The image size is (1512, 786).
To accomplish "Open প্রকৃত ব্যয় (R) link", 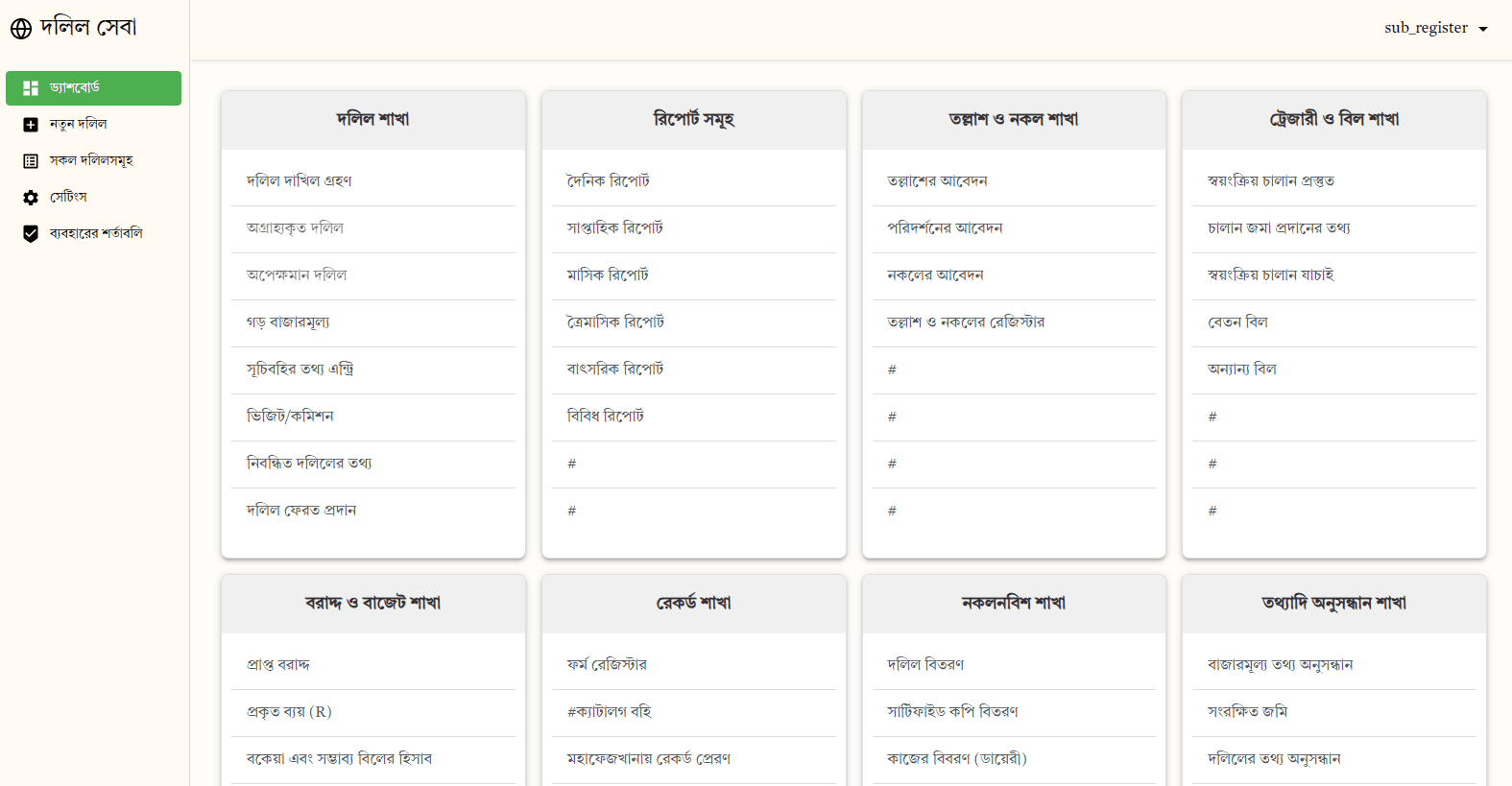I will (289, 712).
